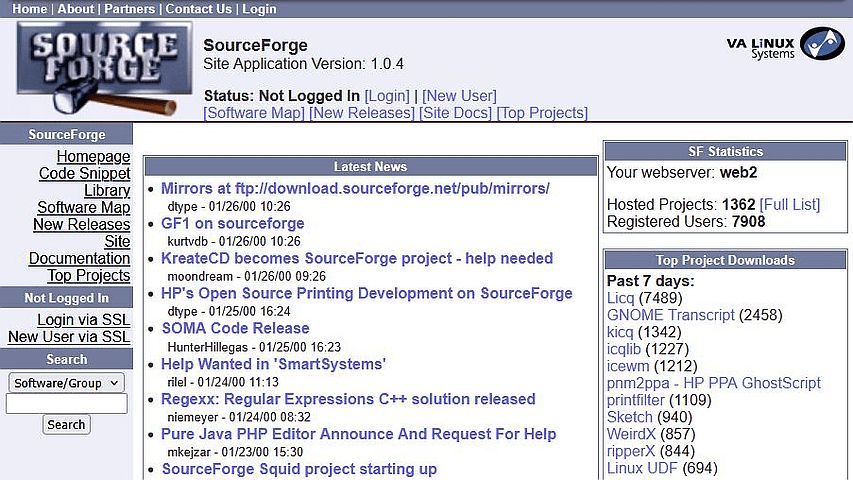Open pnm2ppa - HP PPA GhostScript link
This screenshot has height=480, width=853.
pyautogui.click(x=714, y=383)
